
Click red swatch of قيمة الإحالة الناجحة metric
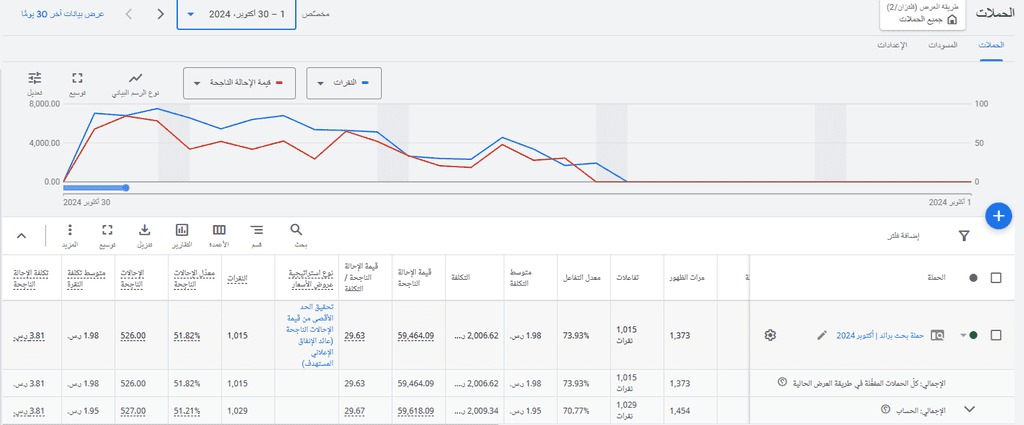pos(280,84)
